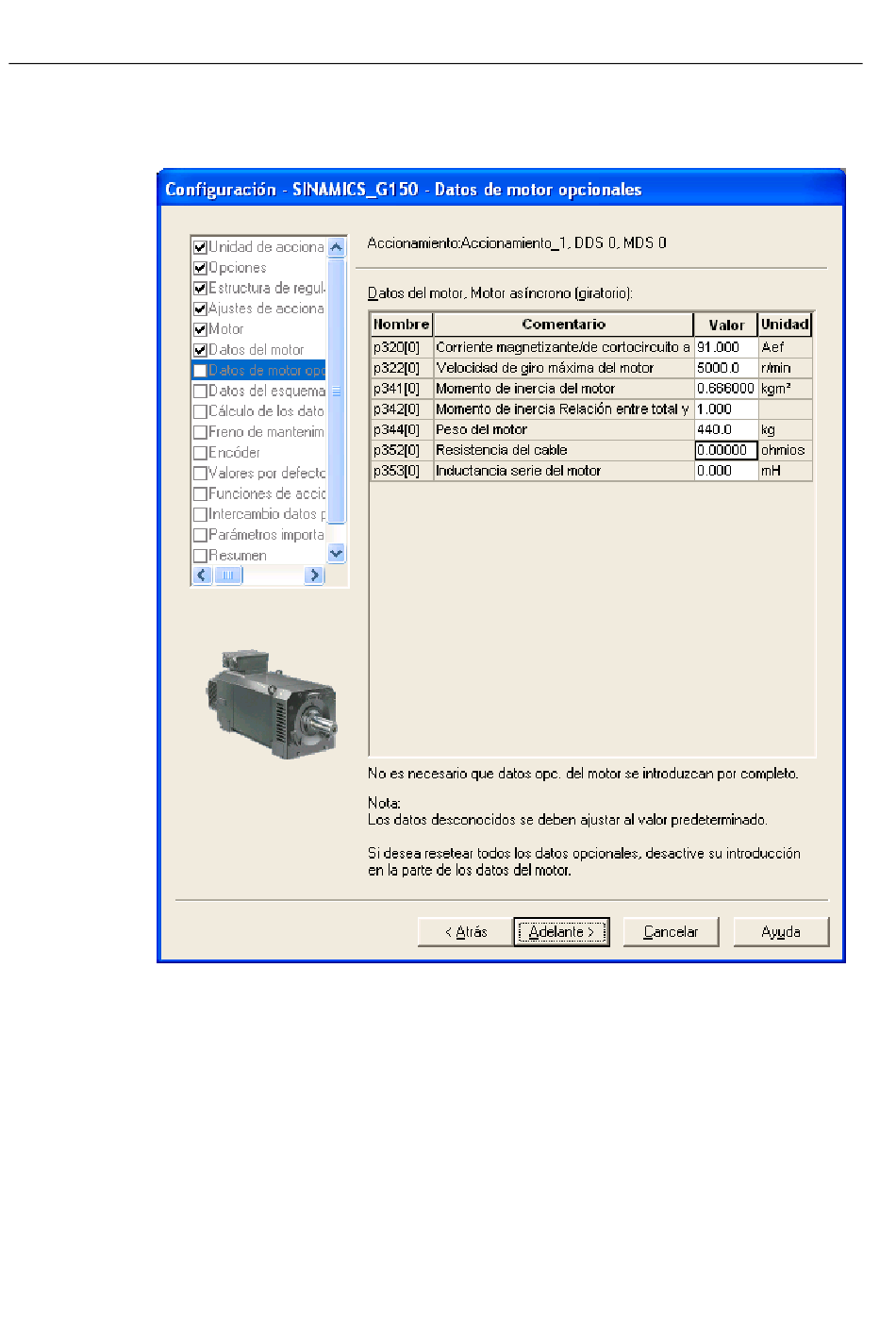
Task: Click the step list scroll-right arrow
Action: tap(315, 576)
